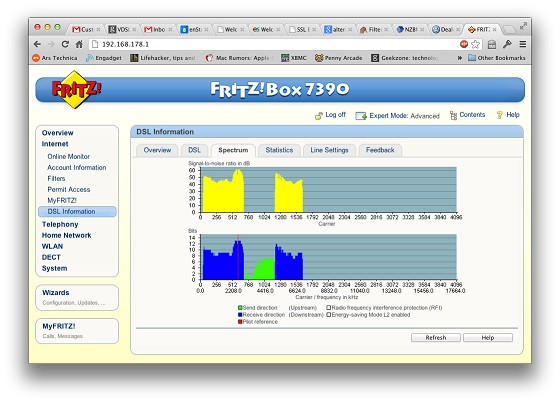
Task: Open Overview in the sidebar
Action: click(58, 133)
